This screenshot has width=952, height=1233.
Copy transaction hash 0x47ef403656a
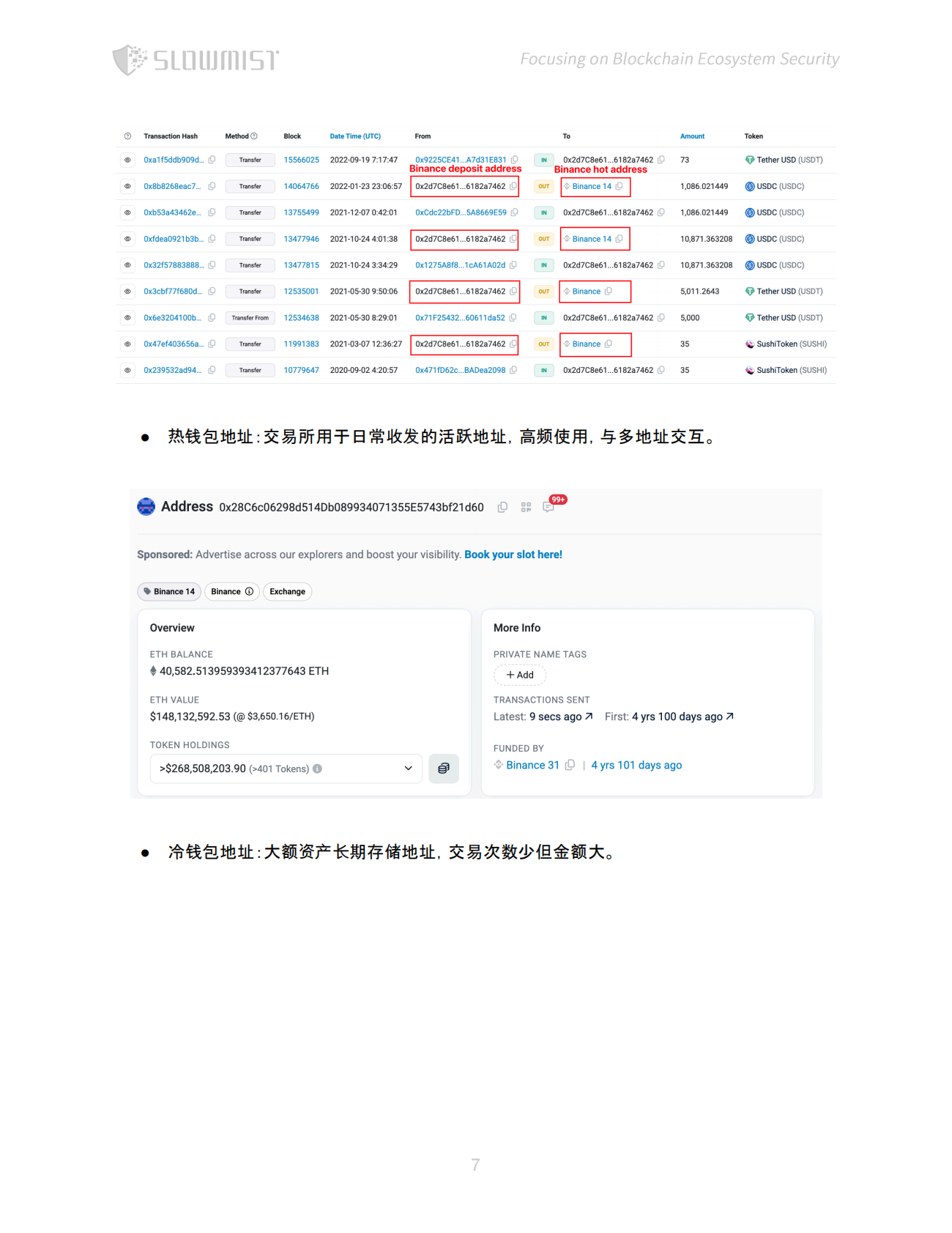(x=212, y=344)
